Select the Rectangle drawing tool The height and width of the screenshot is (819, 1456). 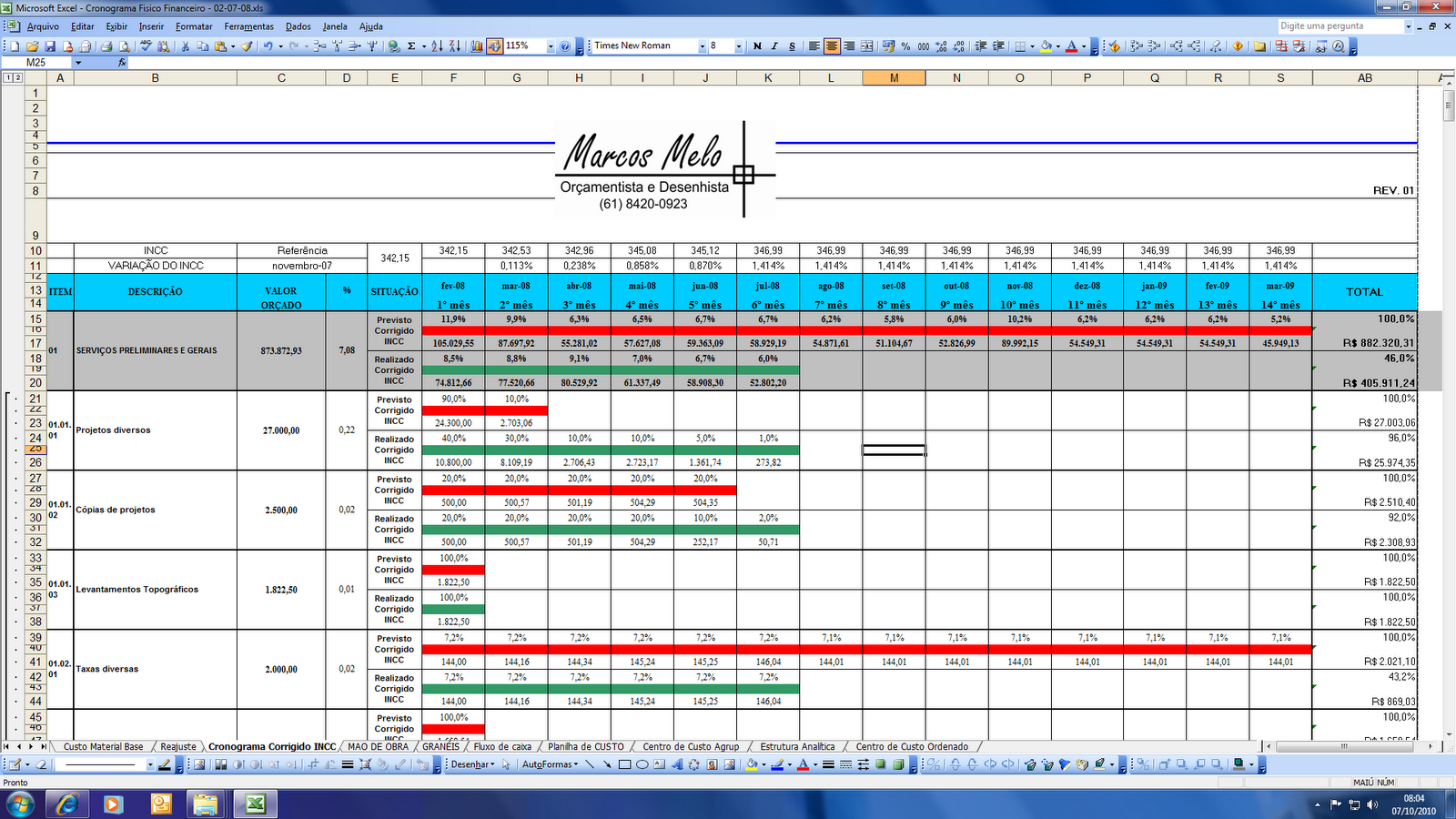click(624, 764)
